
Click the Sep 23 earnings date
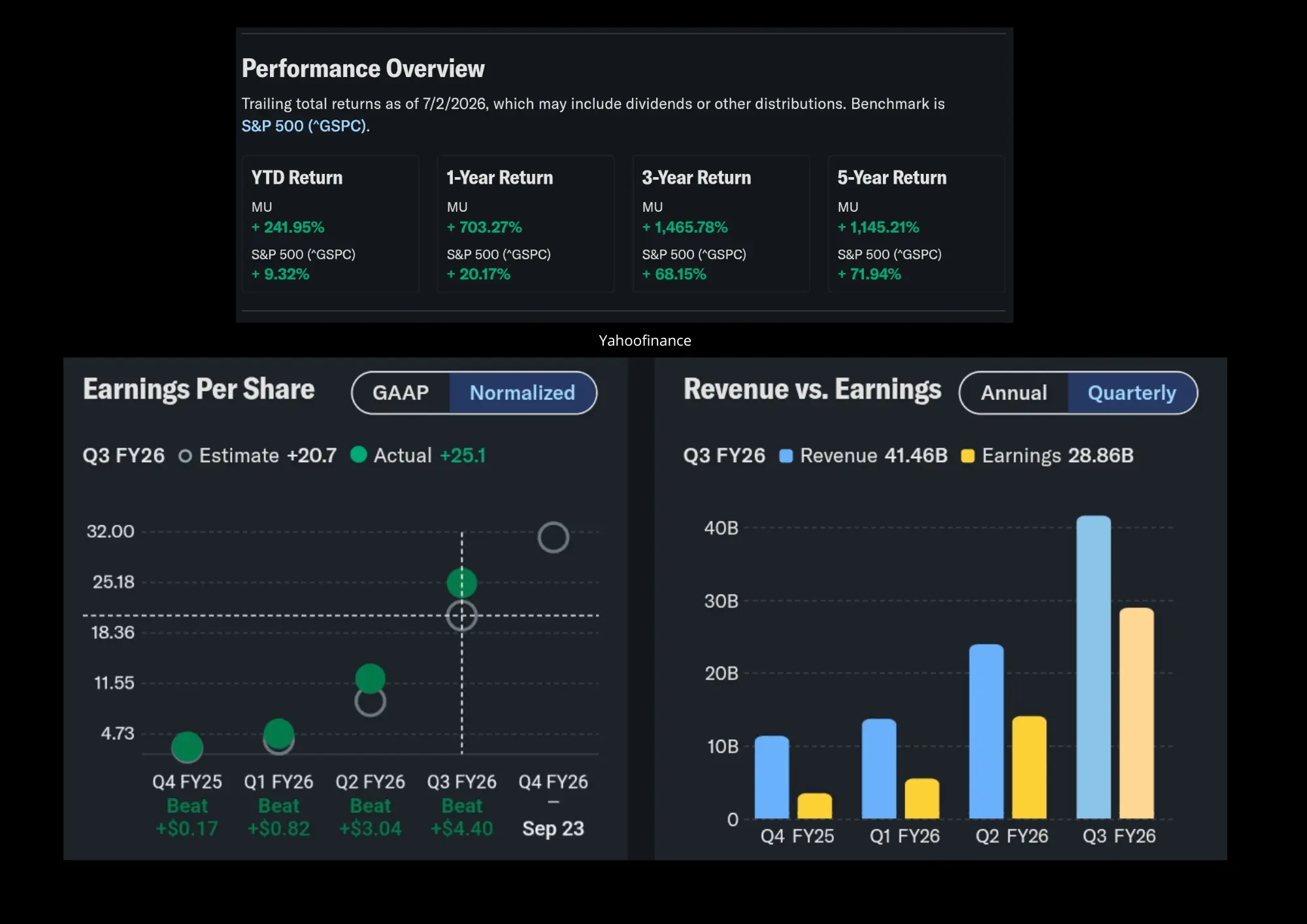(554, 829)
